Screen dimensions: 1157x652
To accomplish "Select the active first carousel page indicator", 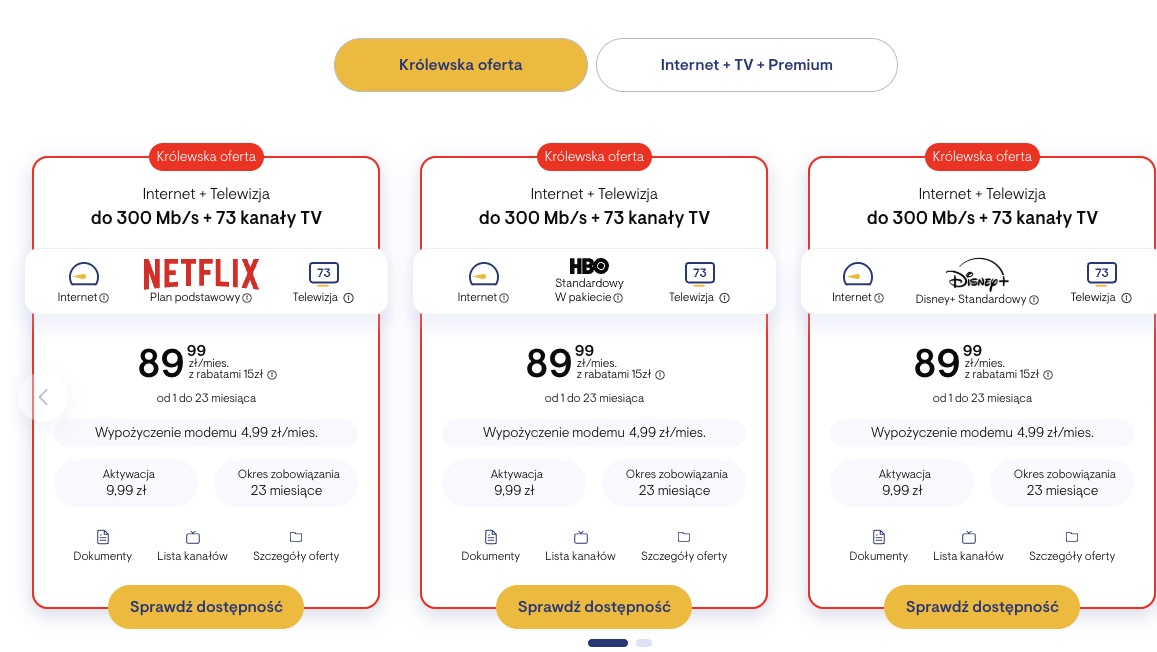I will tap(608, 643).
